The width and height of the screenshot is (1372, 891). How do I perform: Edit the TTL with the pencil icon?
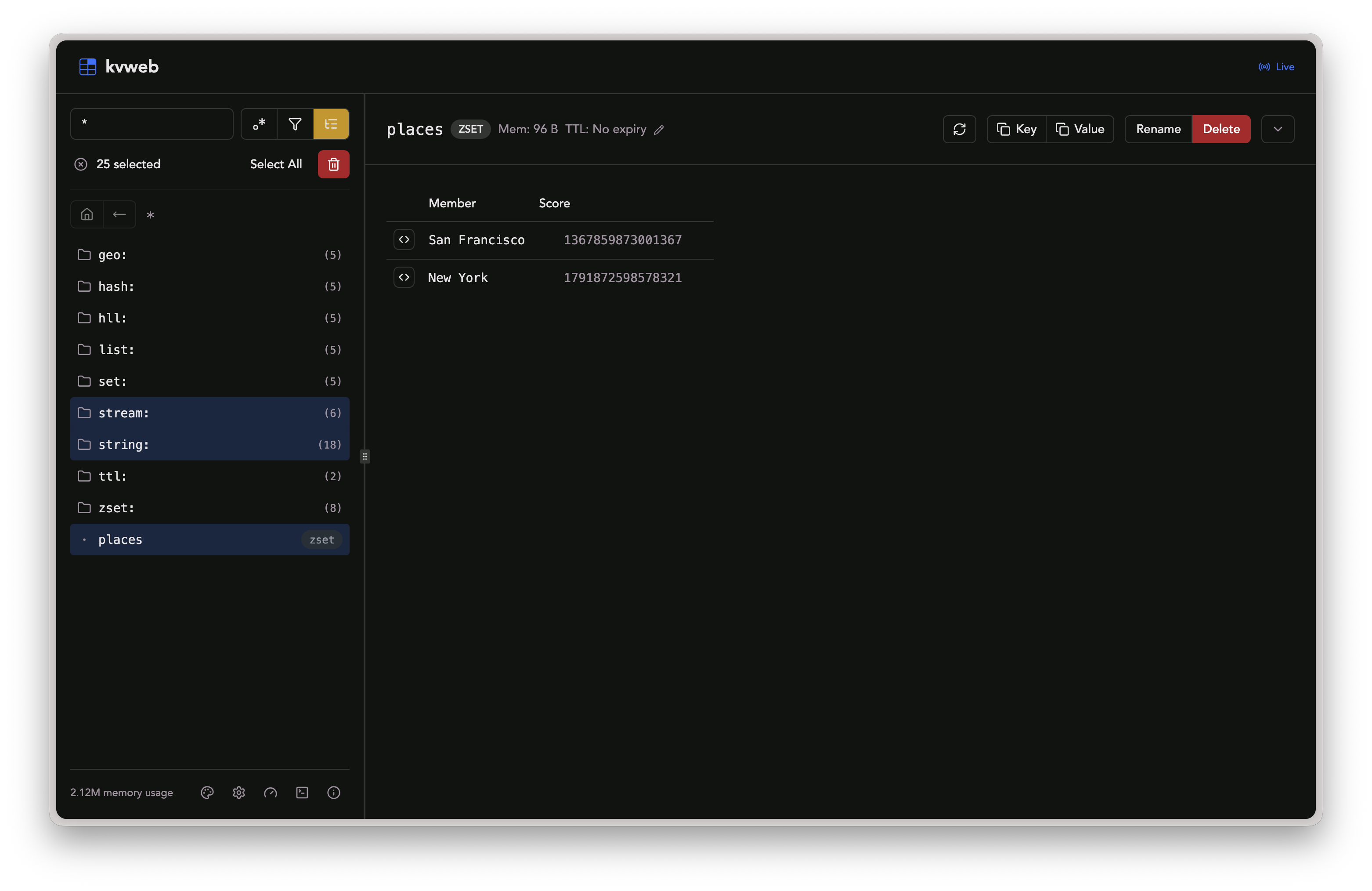(660, 130)
